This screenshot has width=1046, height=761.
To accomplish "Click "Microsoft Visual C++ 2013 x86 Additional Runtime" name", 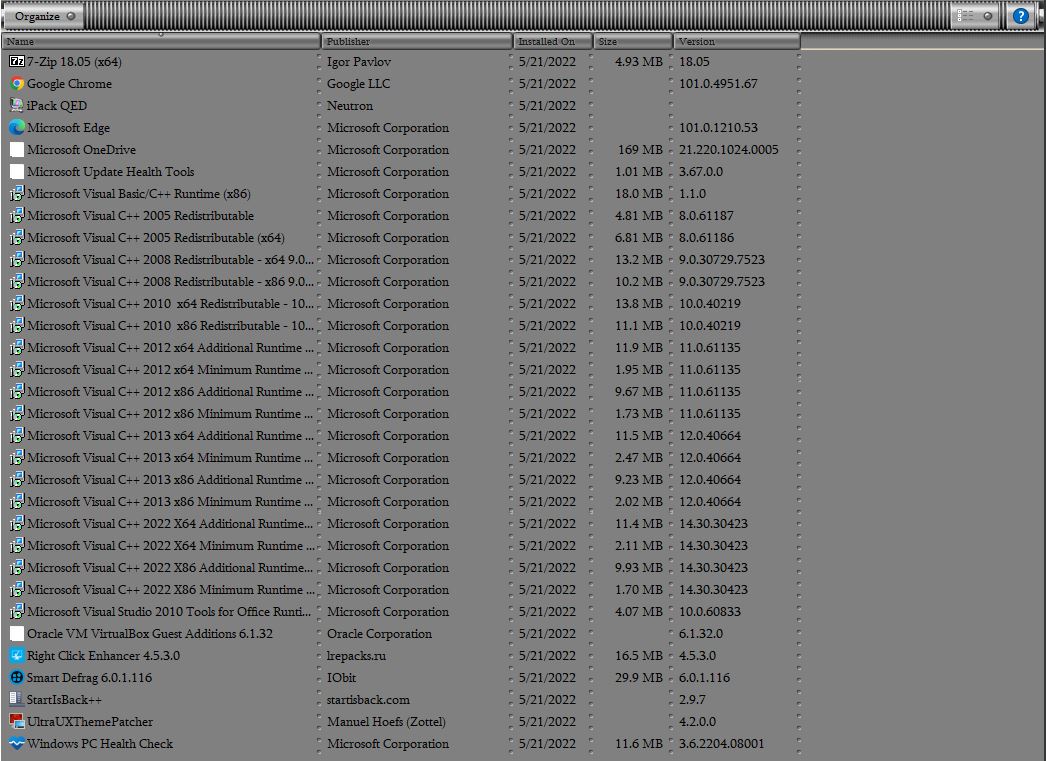I will coord(170,480).
